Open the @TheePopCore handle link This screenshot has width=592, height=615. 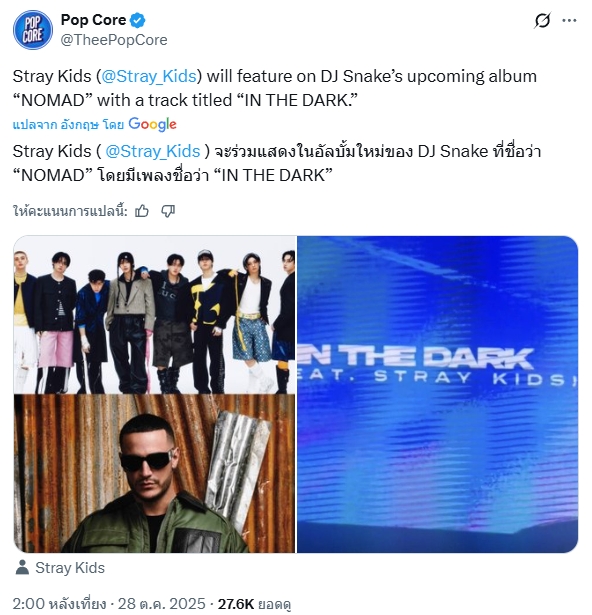click(x=114, y=40)
